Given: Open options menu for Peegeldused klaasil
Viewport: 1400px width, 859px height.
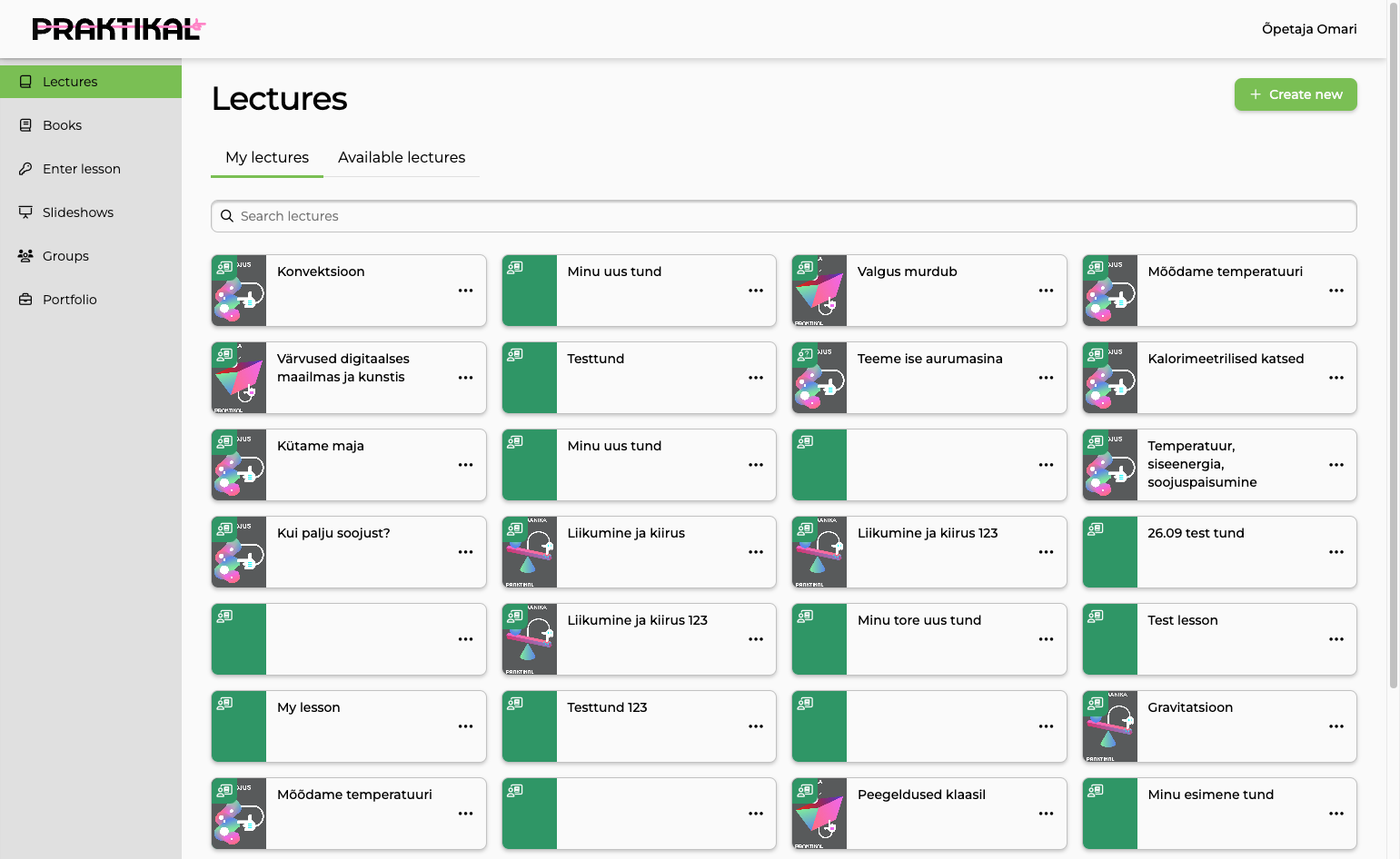Looking at the screenshot, I should tap(1047, 814).
